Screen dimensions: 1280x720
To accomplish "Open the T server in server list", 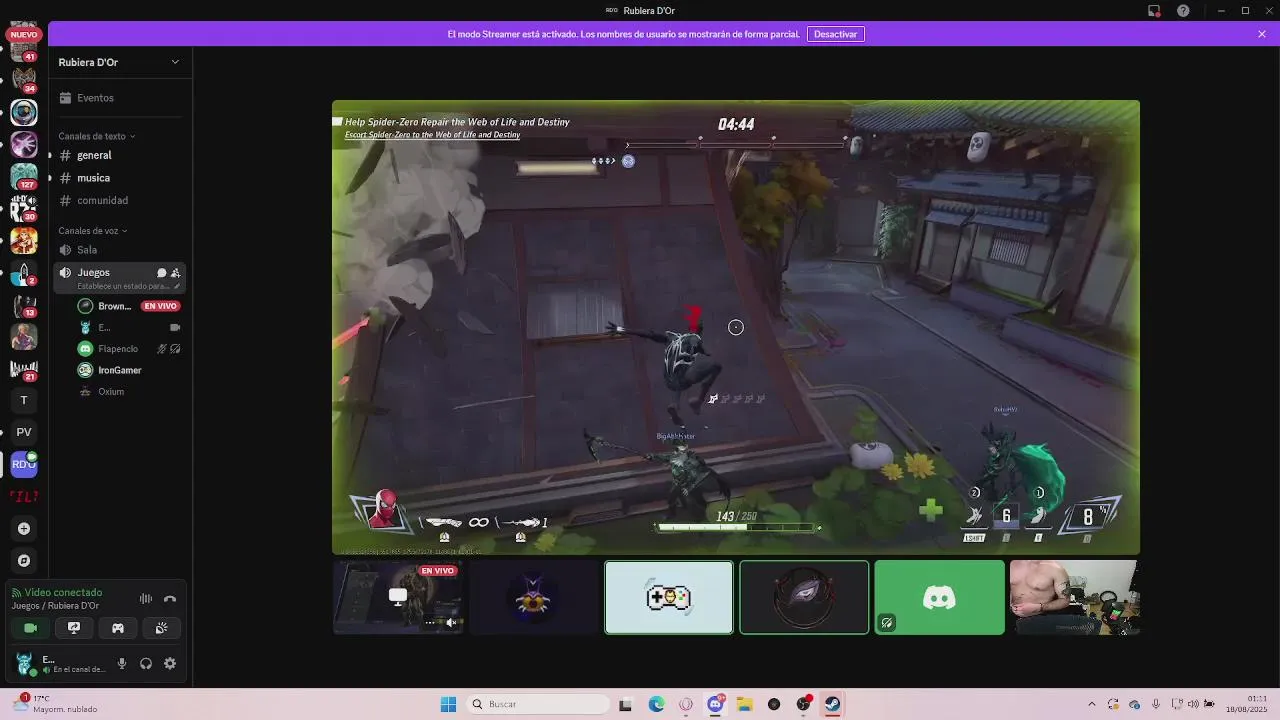I will [x=24, y=400].
